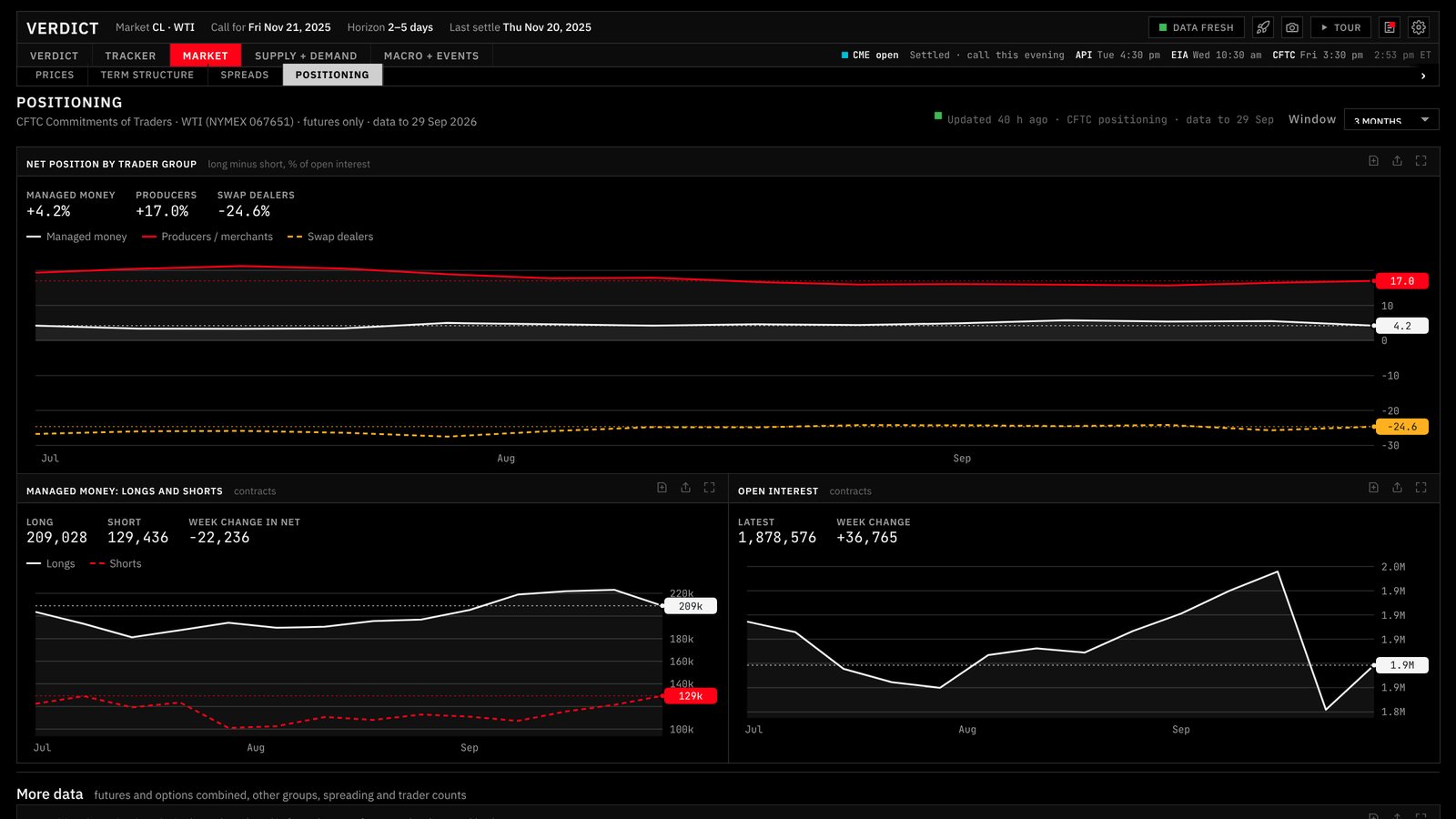Image resolution: width=1456 pixels, height=819 pixels.
Task: Add Net Position chart to note
Action: (1374, 161)
